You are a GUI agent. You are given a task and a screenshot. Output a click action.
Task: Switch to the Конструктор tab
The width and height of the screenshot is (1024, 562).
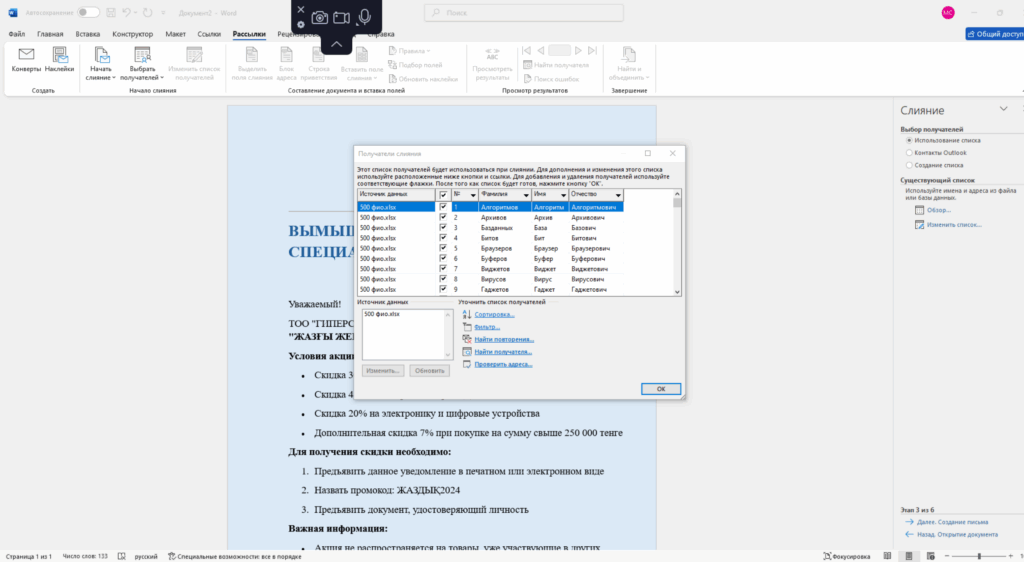tap(133, 34)
